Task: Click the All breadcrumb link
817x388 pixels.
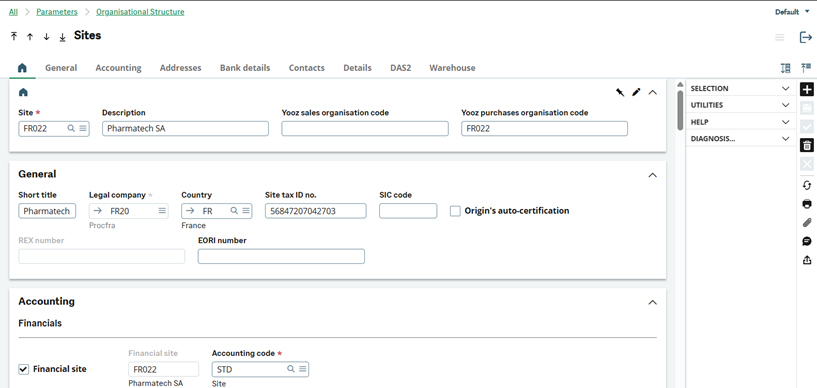Action: pos(13,11)
